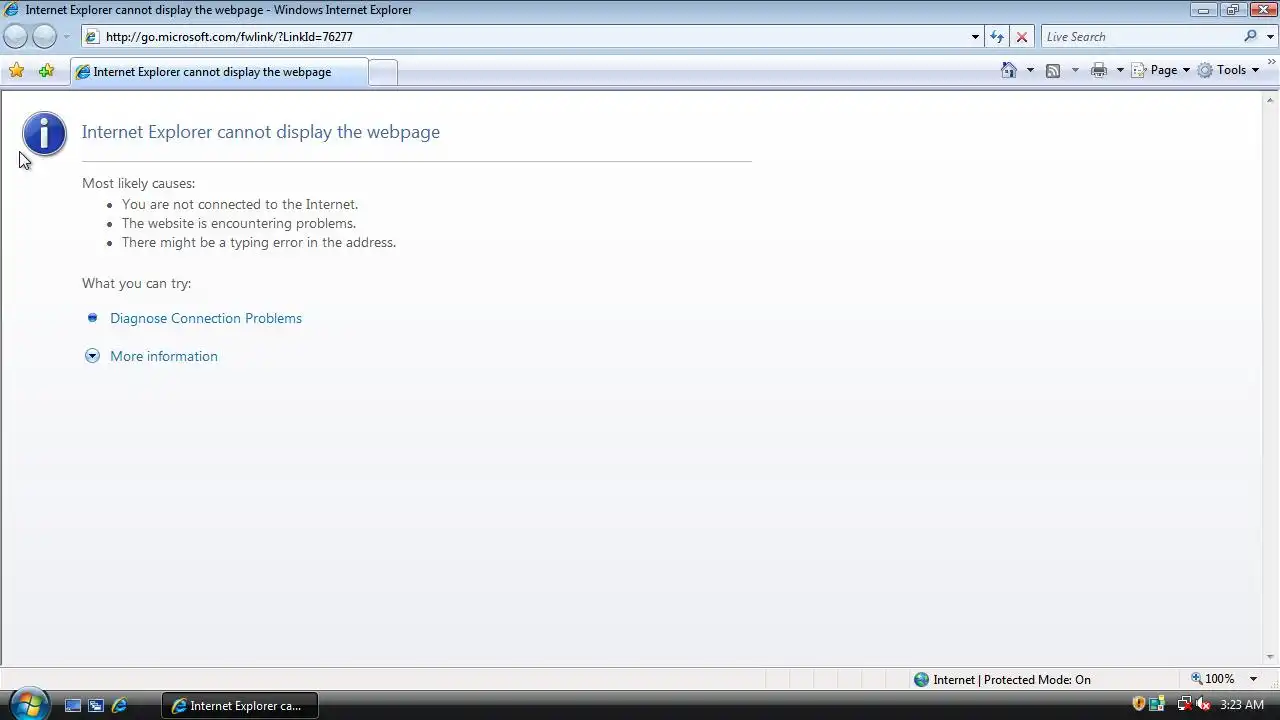Open the Windows Start orb
Image resolution: width=1280 pixels, height=720 pixels.
[x=28, y=704]
